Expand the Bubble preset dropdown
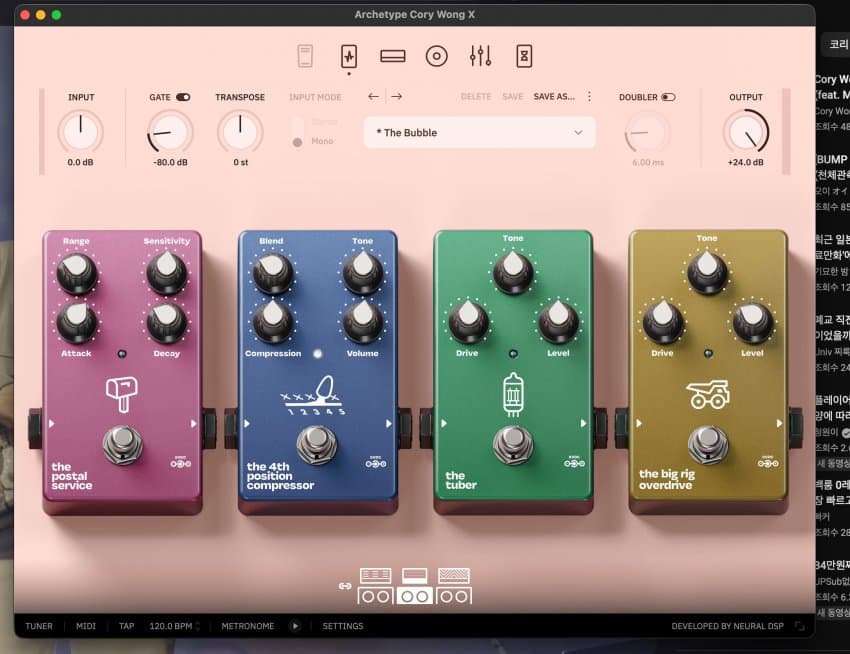This screenshot has width=850, height=654. click(x=578, y=132)
